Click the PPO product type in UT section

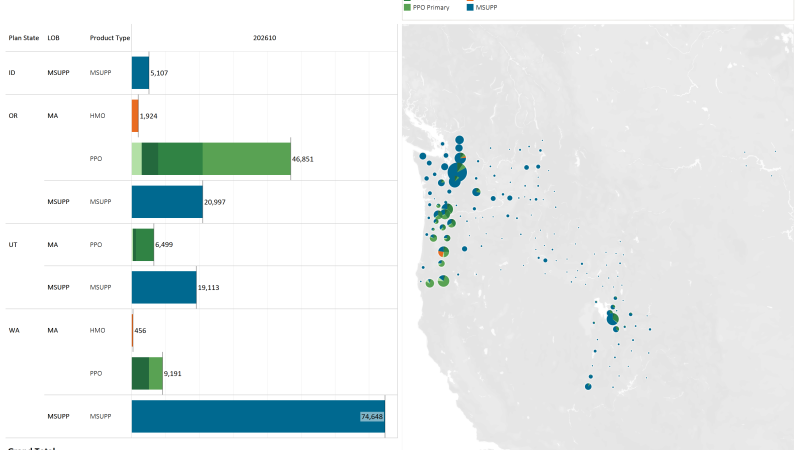pos(96,245)
